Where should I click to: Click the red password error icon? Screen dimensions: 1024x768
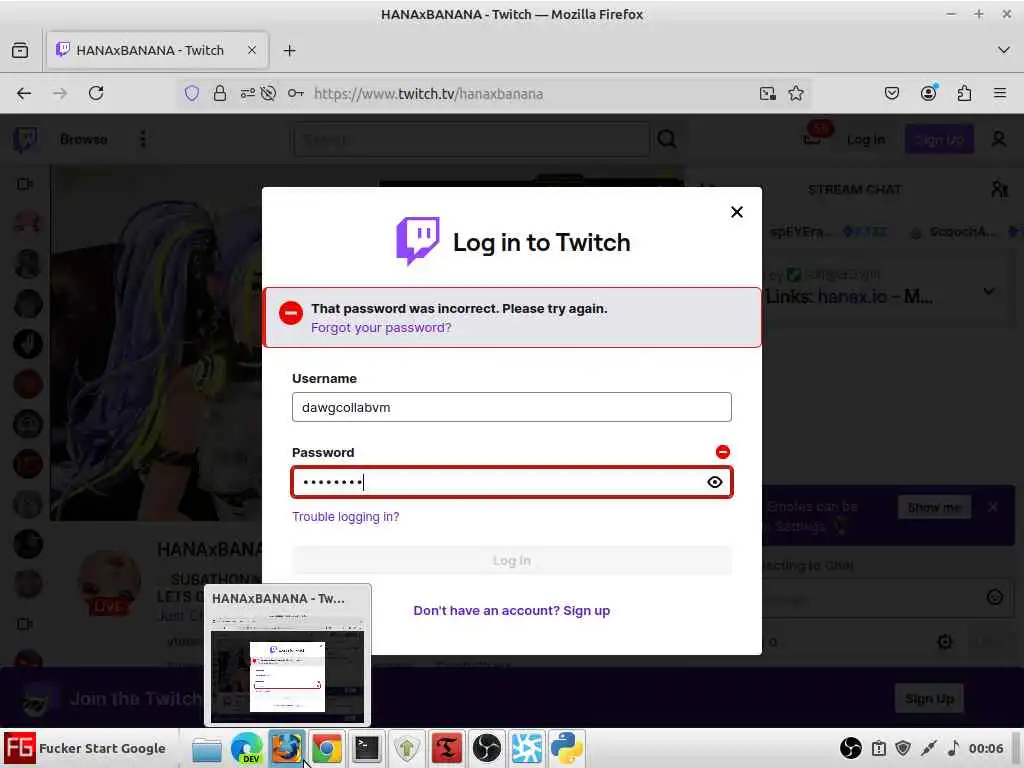(x=722, y=452)
